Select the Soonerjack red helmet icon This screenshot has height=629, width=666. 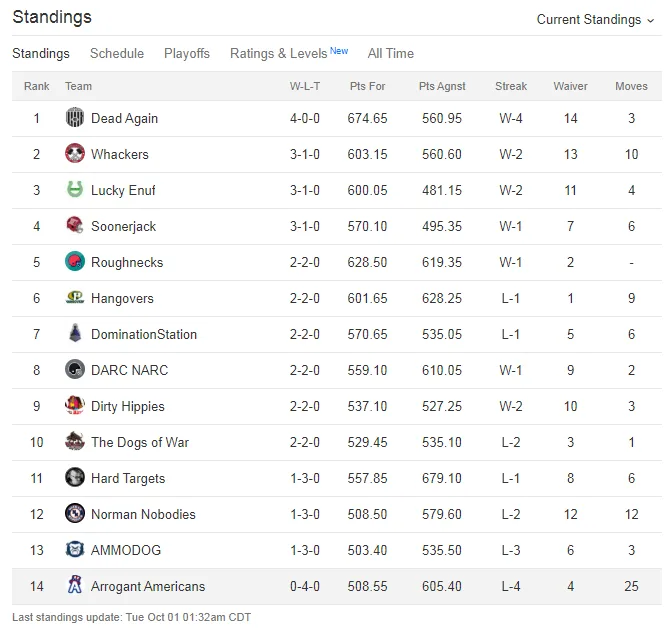(x=75, y=226)
